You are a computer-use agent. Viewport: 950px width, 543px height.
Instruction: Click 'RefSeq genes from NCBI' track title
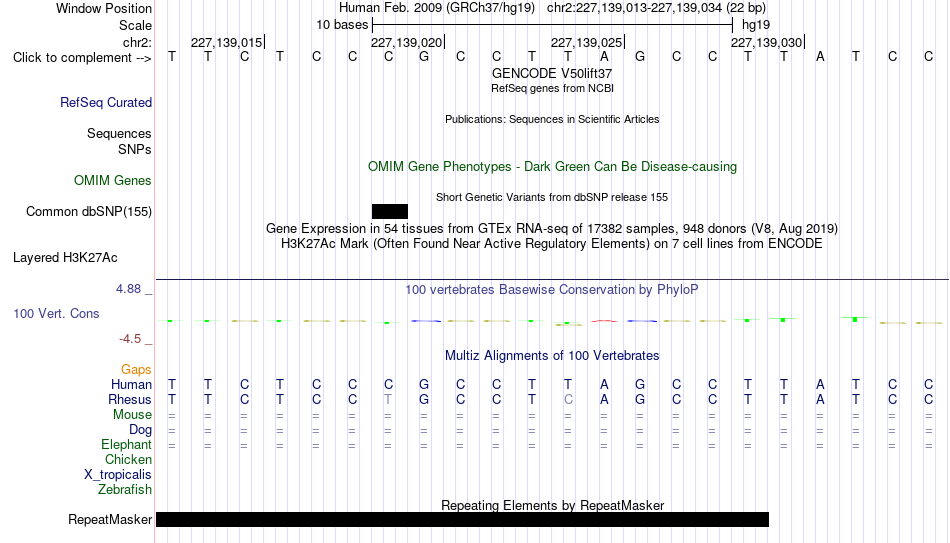(552, 88)
